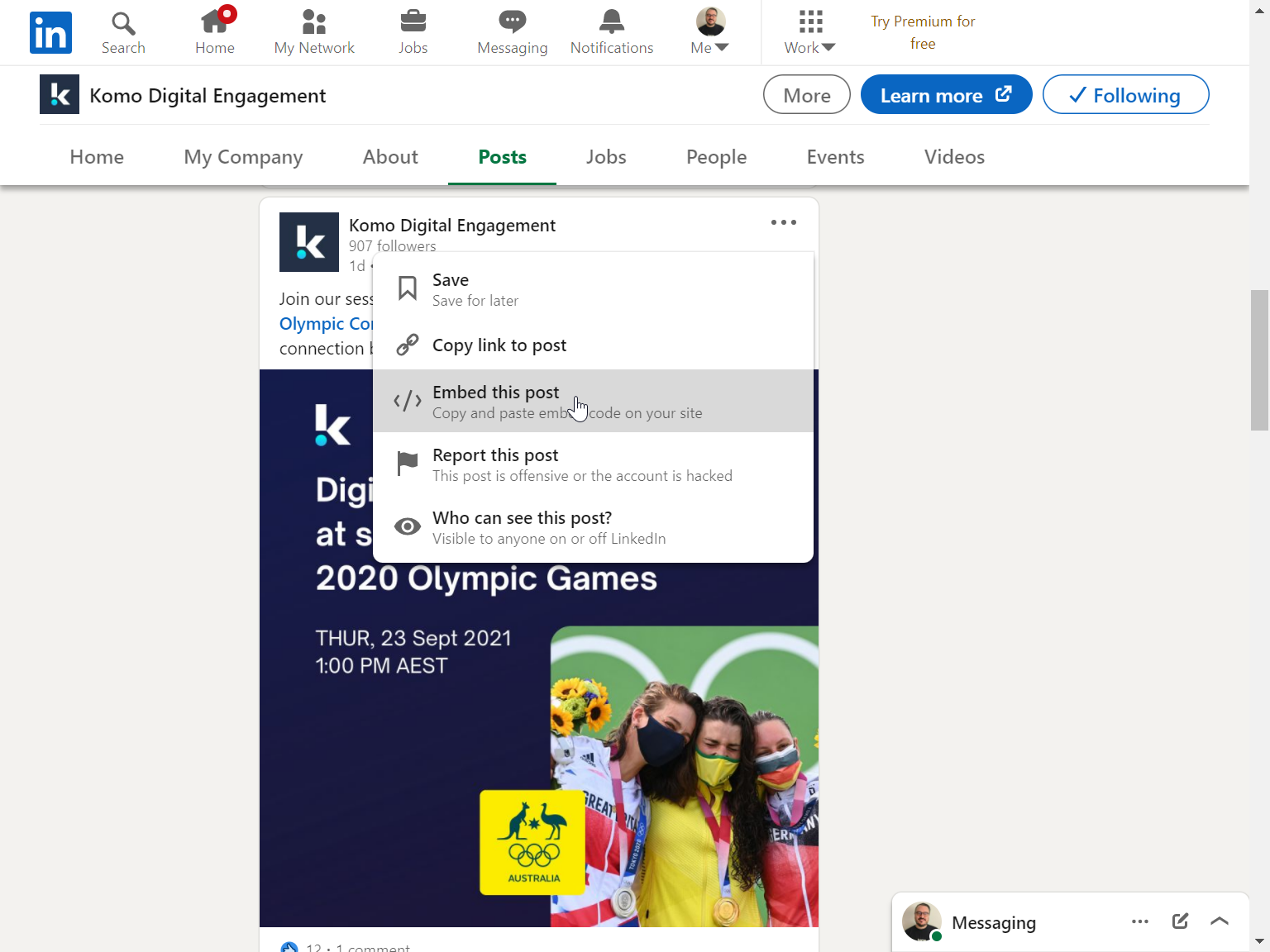Toggle the Following button off
1270x952 pixels.
pos(1126,94)
